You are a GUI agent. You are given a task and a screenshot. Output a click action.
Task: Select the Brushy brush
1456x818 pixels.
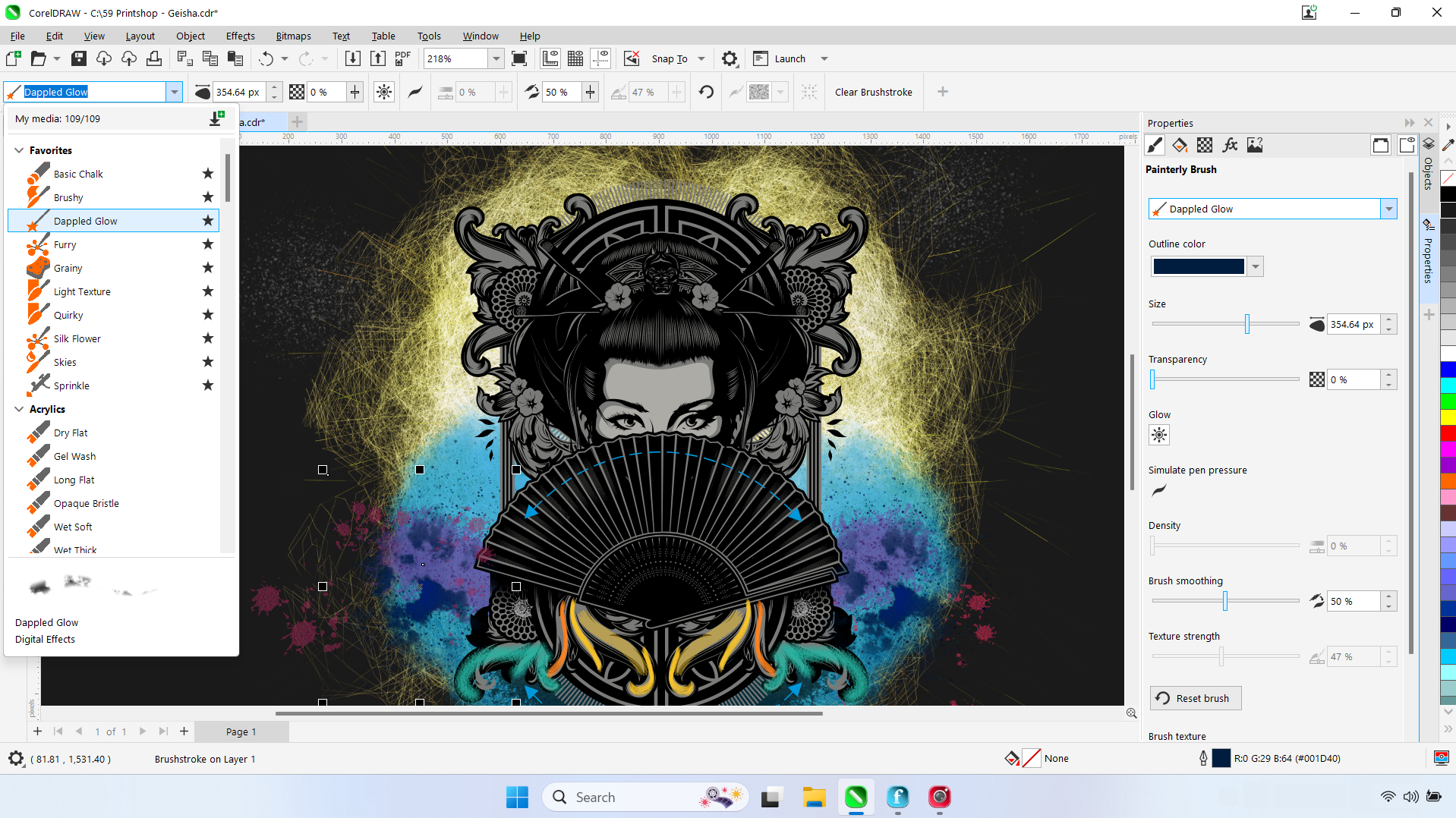coord(114,197)
